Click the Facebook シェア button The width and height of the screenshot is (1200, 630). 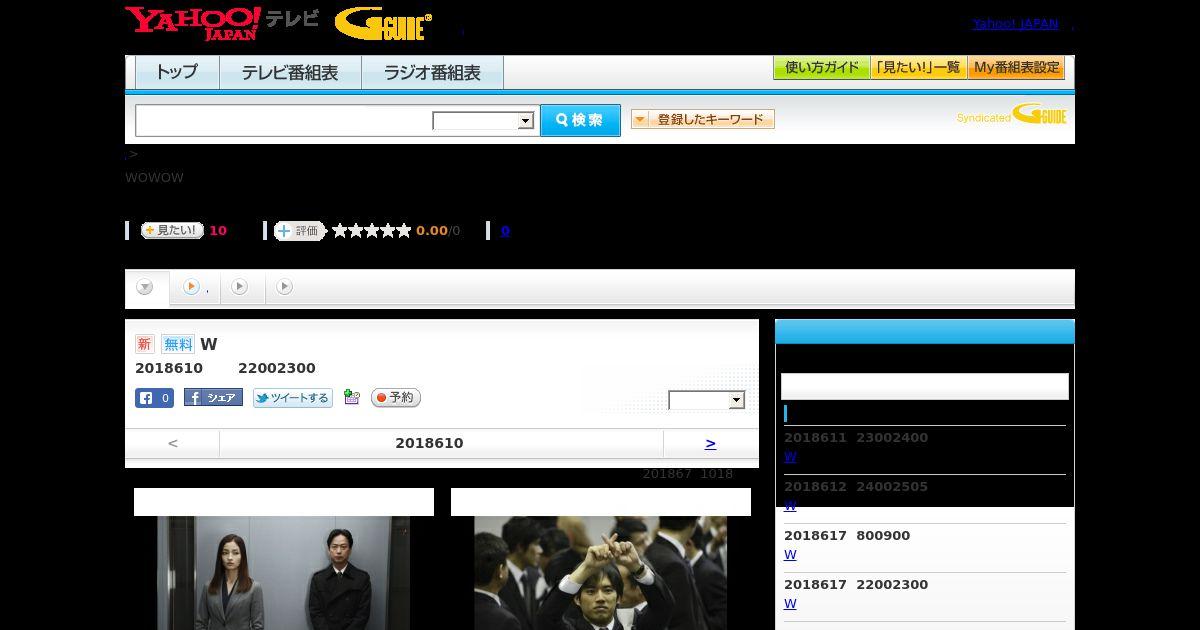(213, 398)
